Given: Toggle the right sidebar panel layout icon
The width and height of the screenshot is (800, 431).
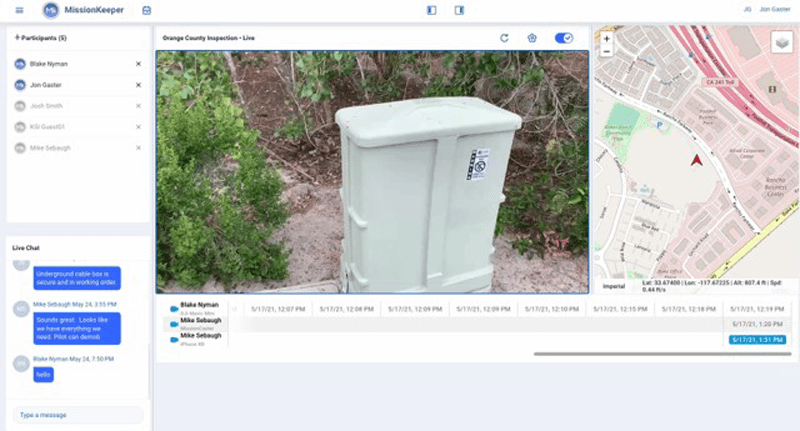Looking at the screenshot, I should pos(459,10).
